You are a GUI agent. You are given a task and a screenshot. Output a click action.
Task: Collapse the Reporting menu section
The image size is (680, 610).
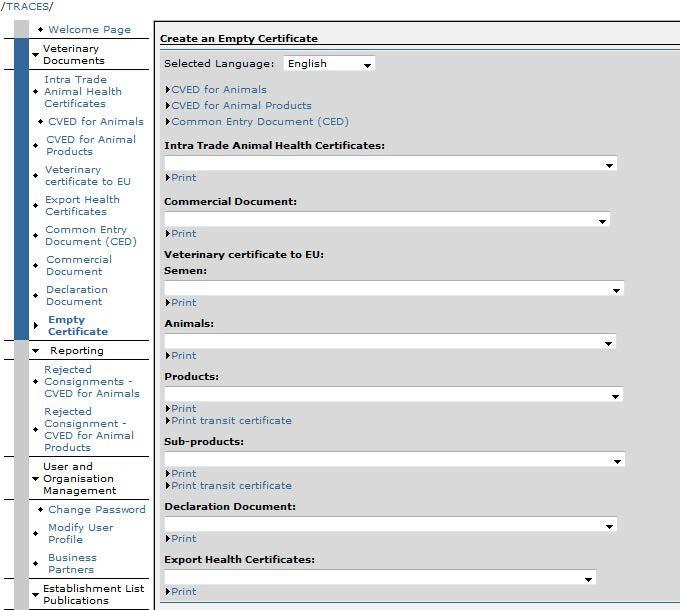coord(77,350)
